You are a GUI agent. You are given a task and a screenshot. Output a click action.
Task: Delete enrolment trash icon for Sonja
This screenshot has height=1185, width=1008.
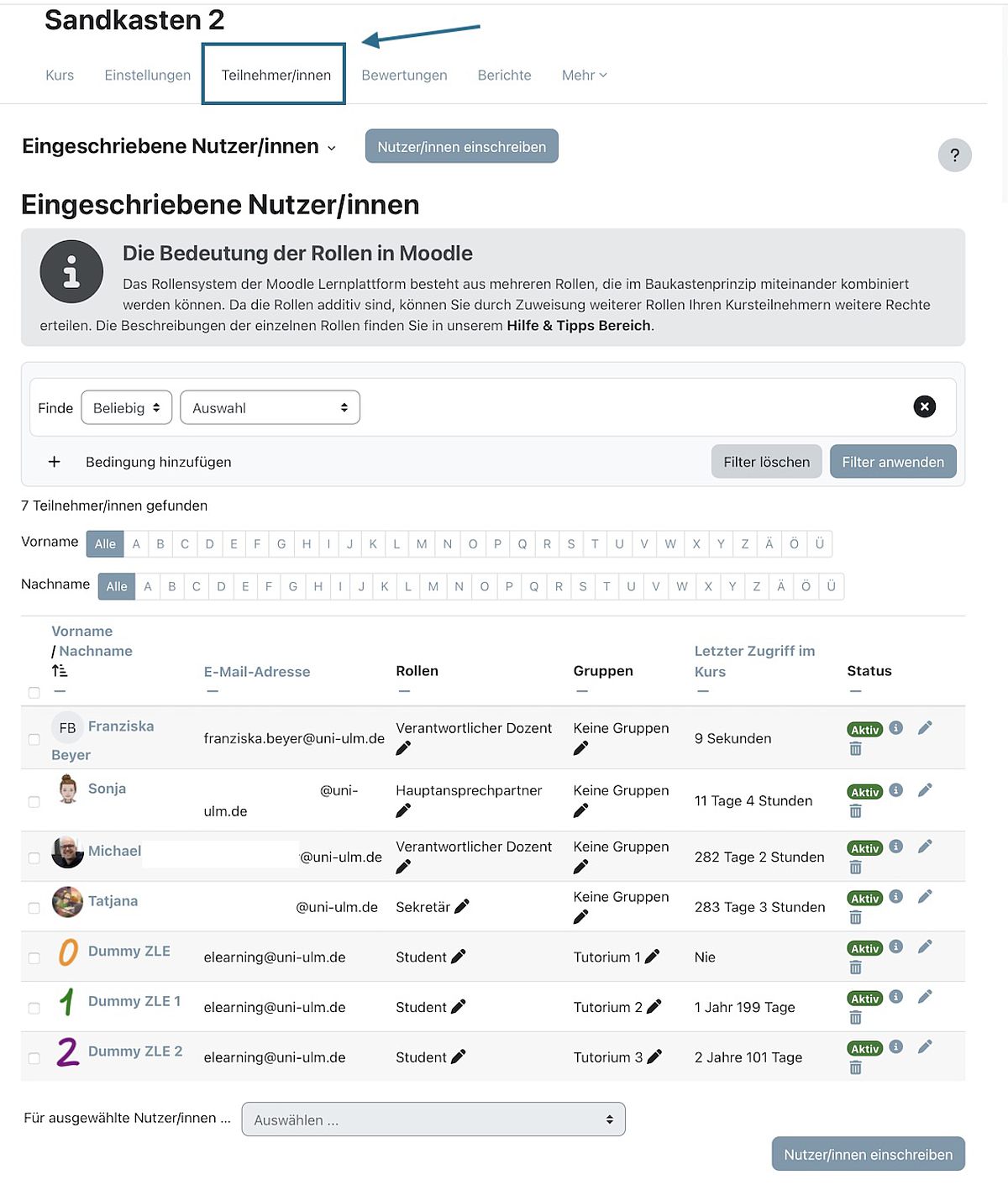[x=855, y=810]
